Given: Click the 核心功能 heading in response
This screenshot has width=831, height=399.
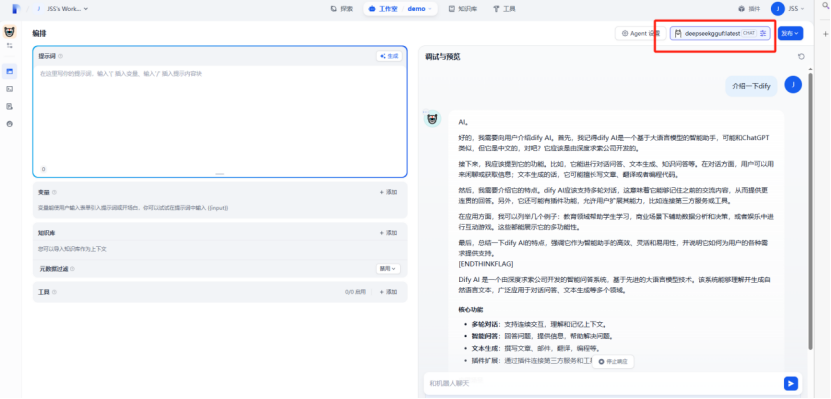Looking at the screenshot, I should (471, 309).
